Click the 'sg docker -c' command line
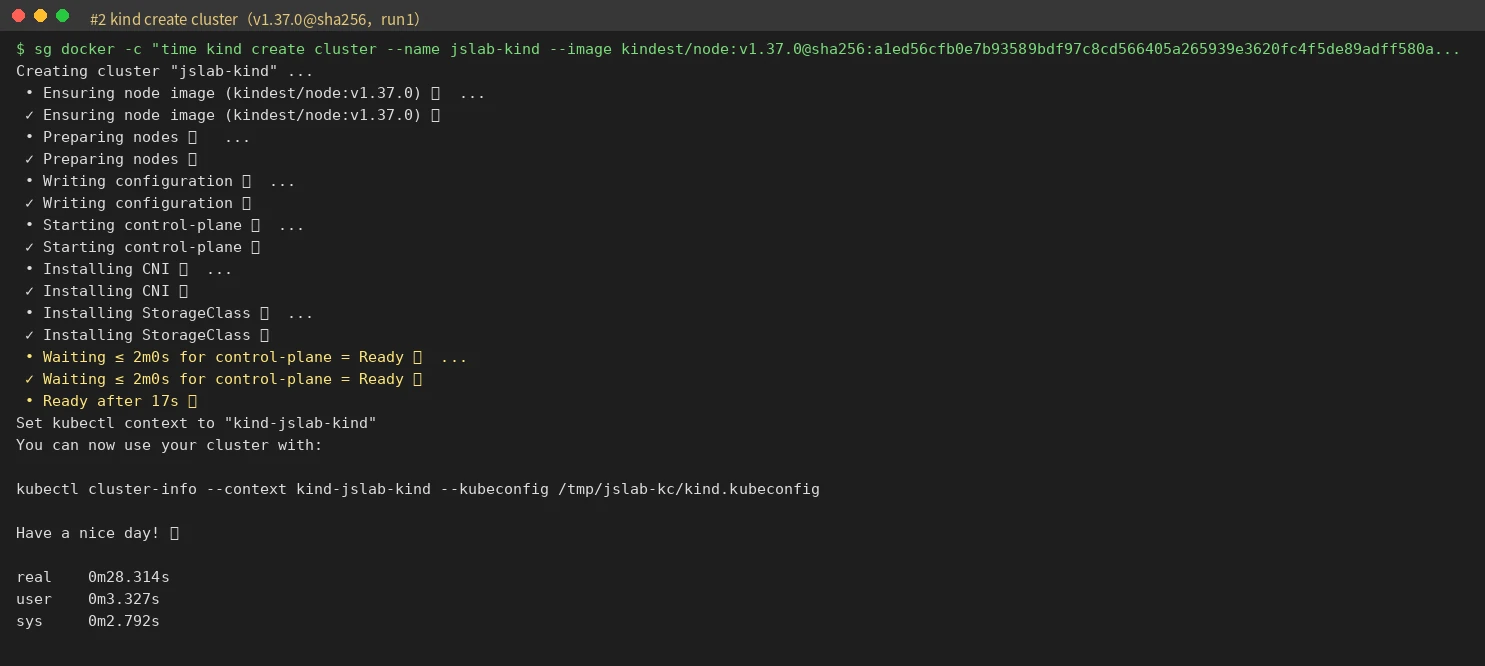This screenshot has width=1485, height=666. point(738,49)
